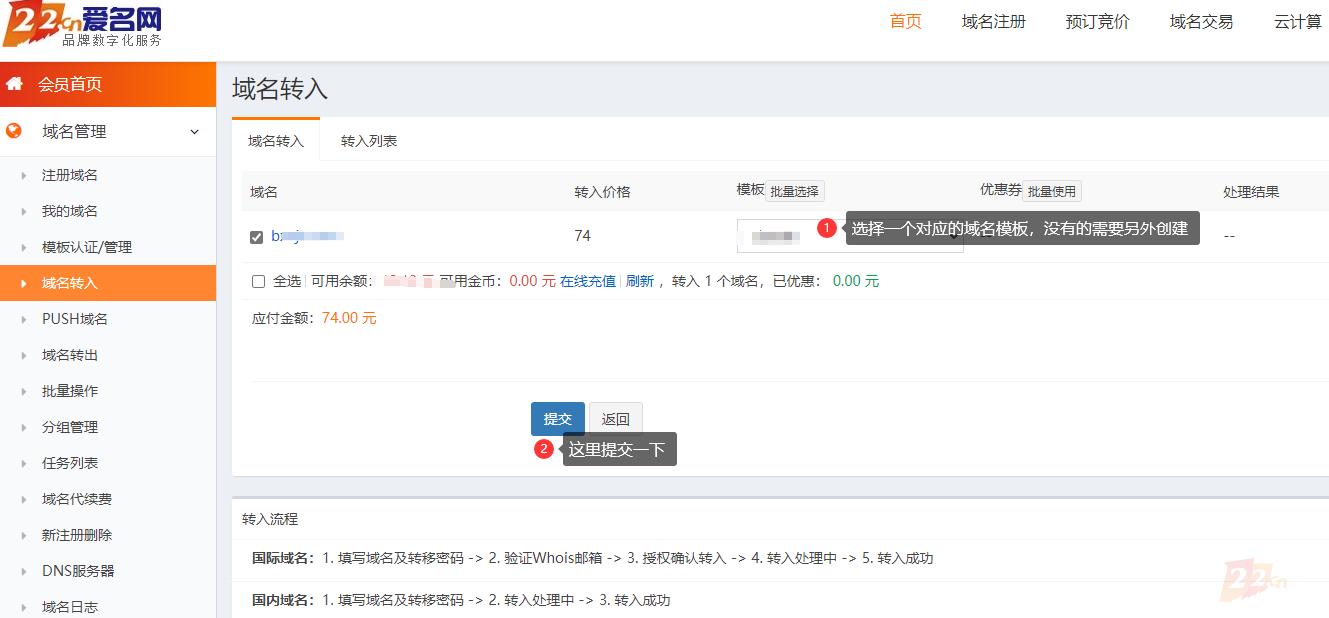Open 模板认证/管理 in the sidebar
Image resolution: width=1329 pixels, height=618 pixels.
pos(87,247)
